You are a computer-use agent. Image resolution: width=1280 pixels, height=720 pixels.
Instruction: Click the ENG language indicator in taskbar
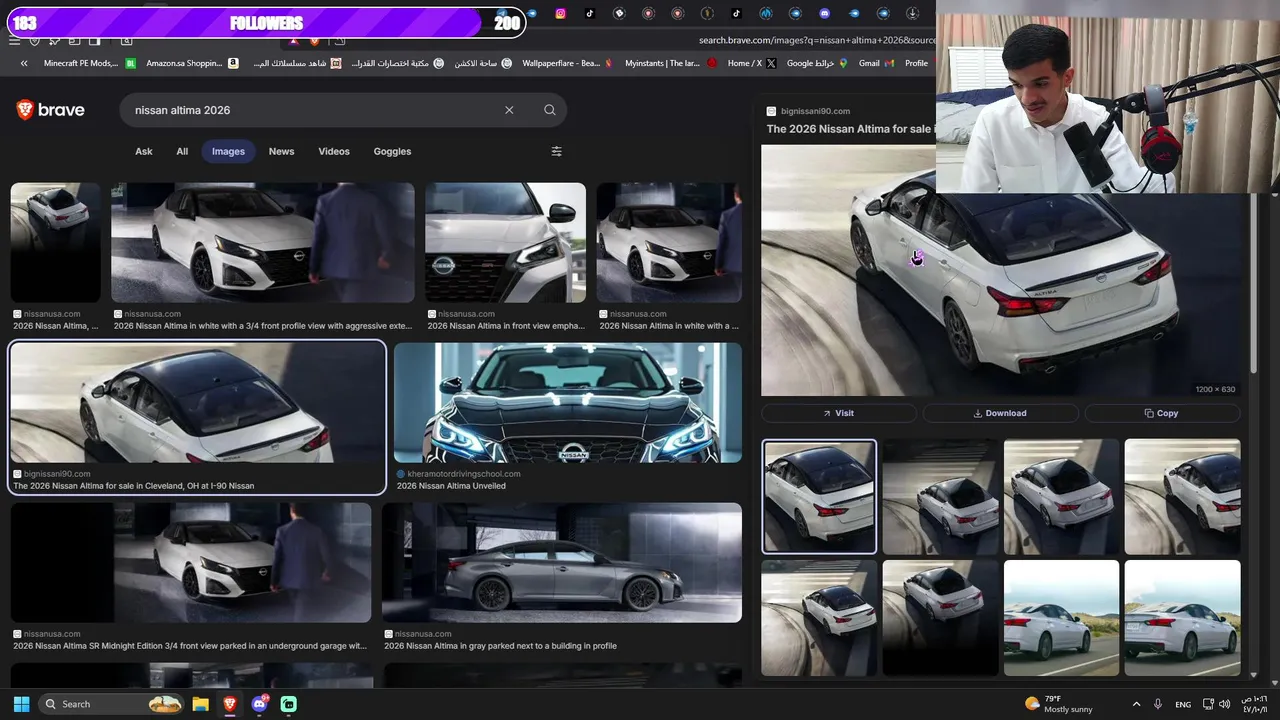1183,704
